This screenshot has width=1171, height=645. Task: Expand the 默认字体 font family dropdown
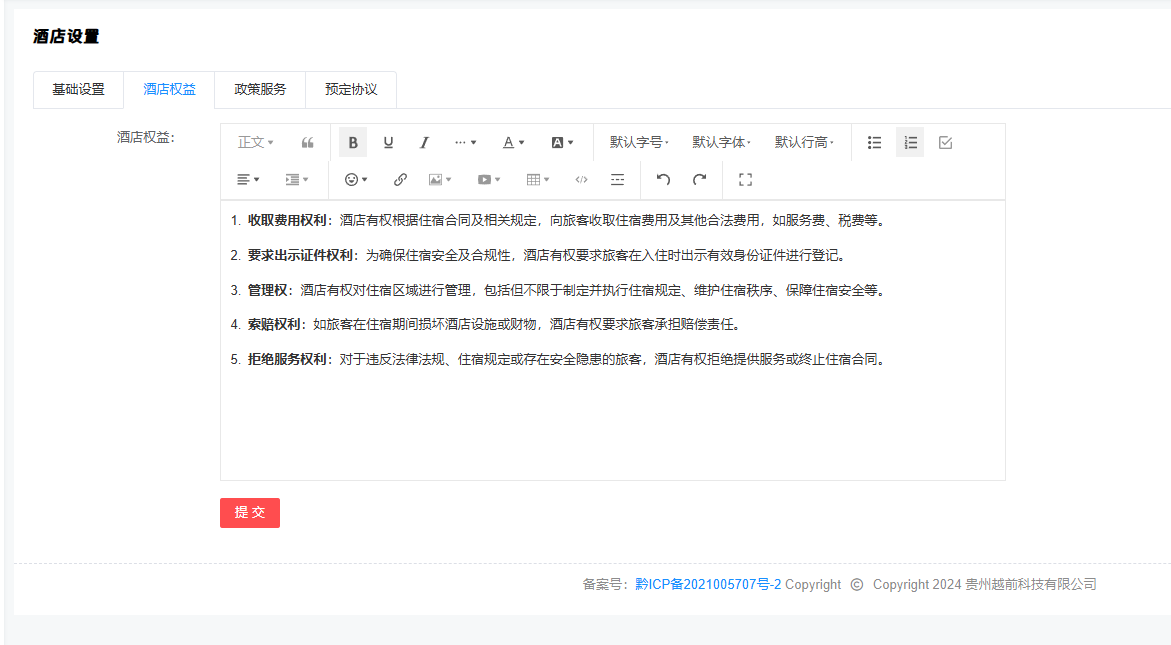[x=721, y=143]
